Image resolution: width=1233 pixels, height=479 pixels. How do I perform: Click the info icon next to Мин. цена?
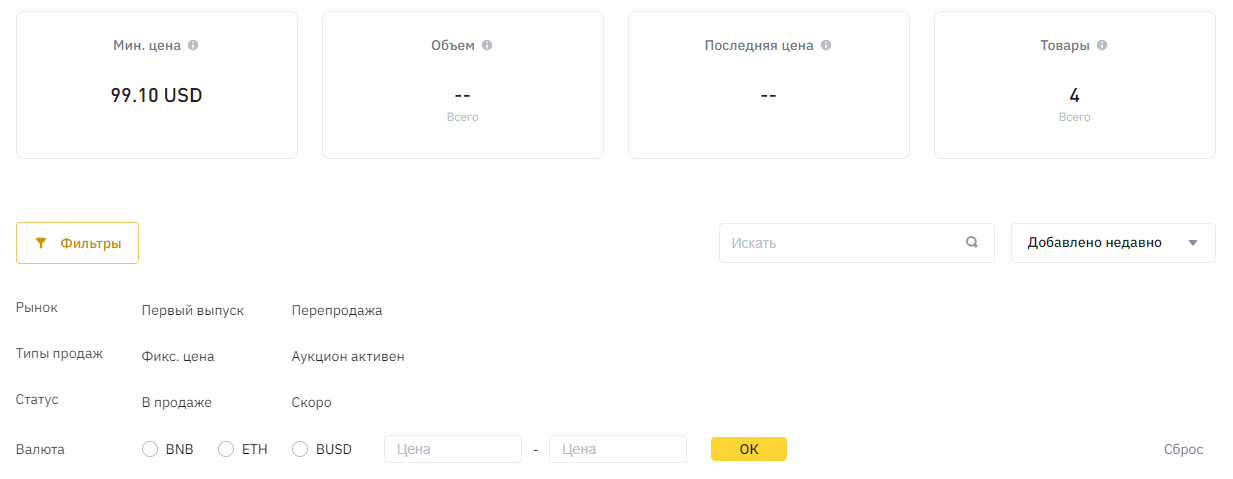pyautogui.click(x=193, y=45)
